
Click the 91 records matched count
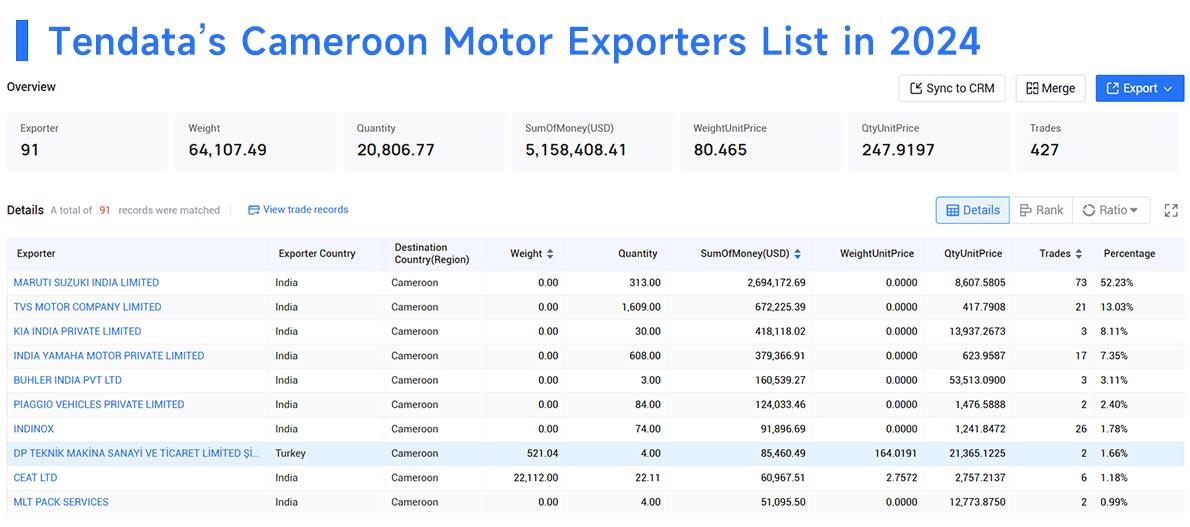(105, 210)
